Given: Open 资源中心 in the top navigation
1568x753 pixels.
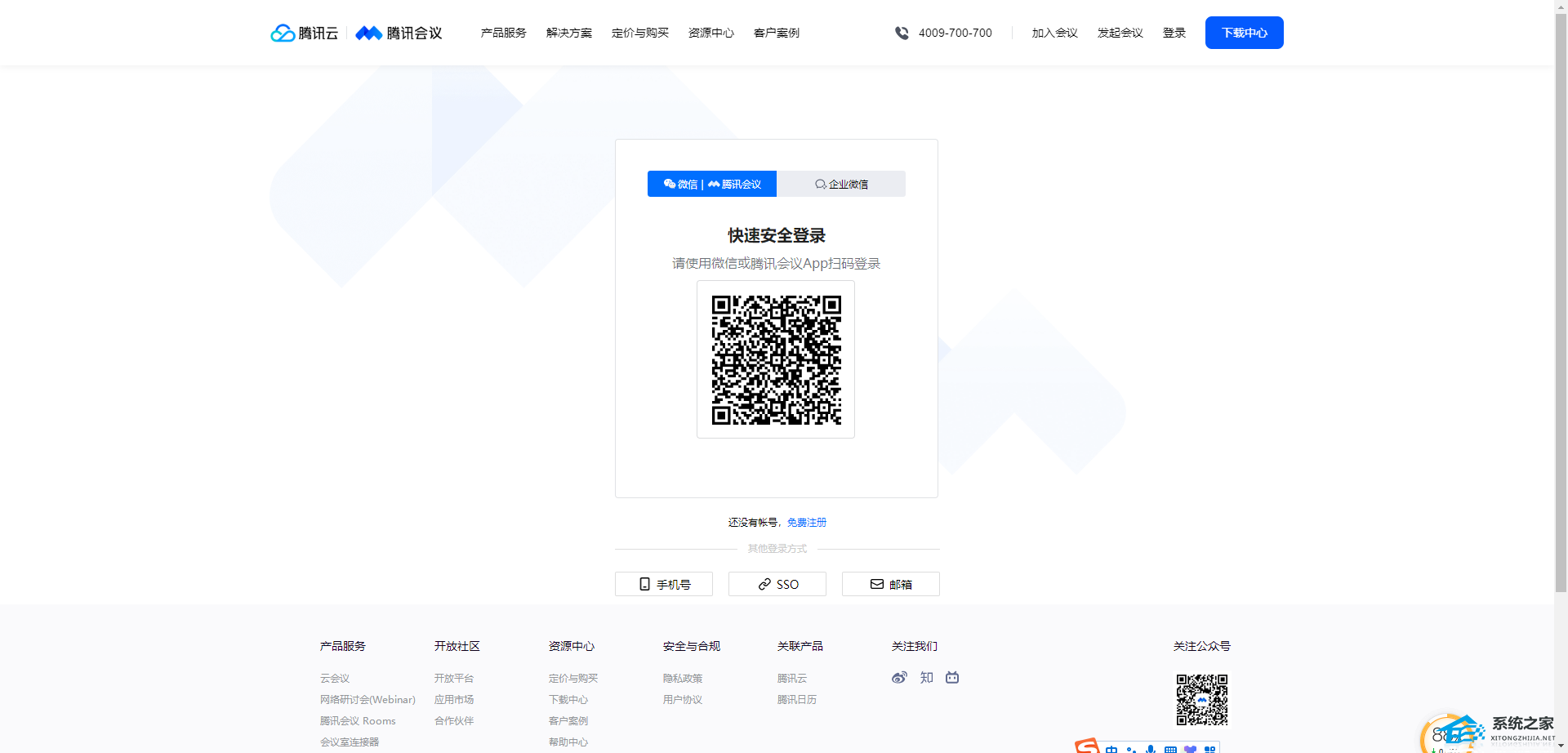Looking at the screenshot, I should [x=711, y=33].
